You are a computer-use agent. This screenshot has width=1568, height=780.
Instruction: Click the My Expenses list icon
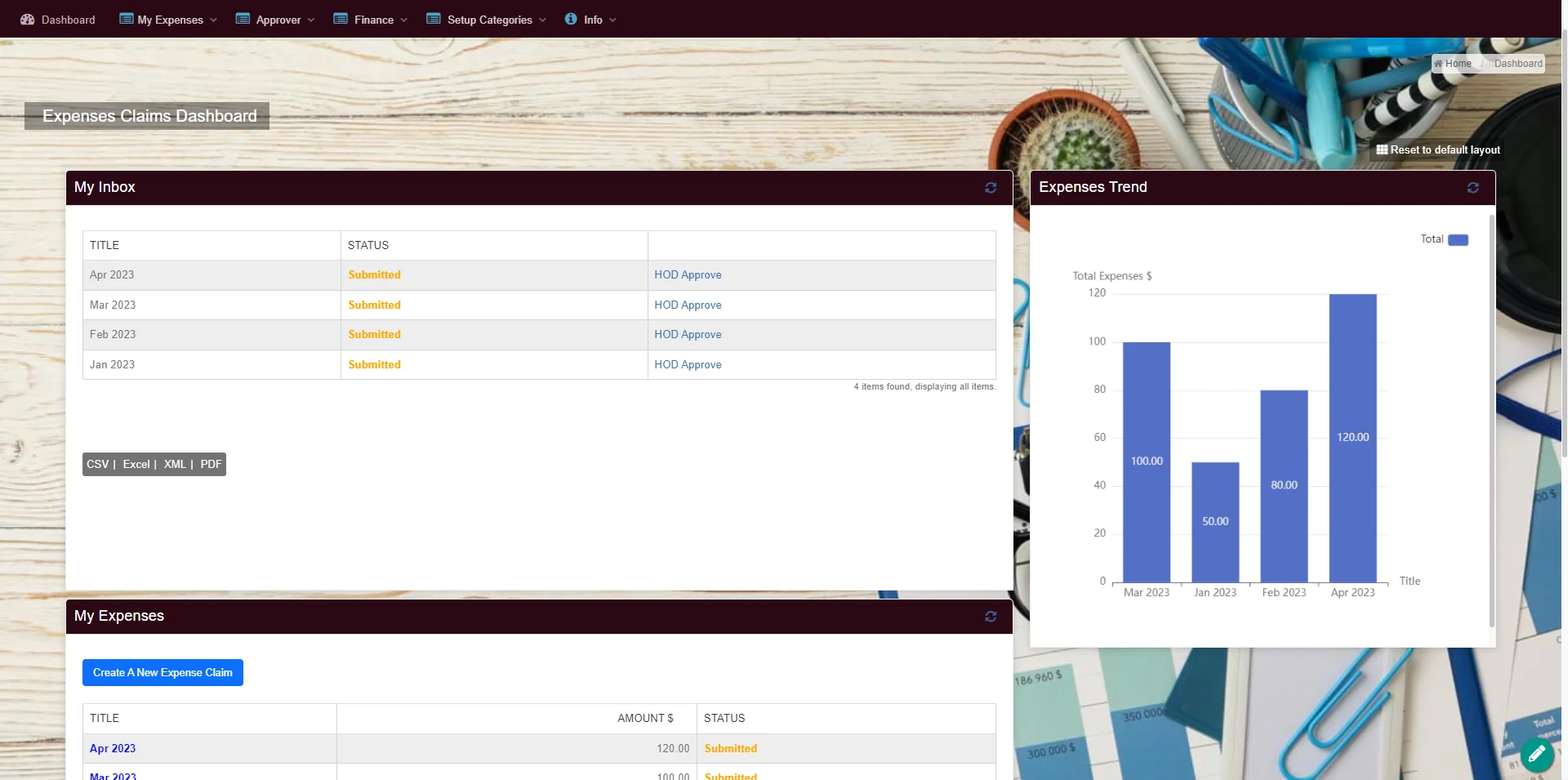pyautogui.click(x=126, y=19)
